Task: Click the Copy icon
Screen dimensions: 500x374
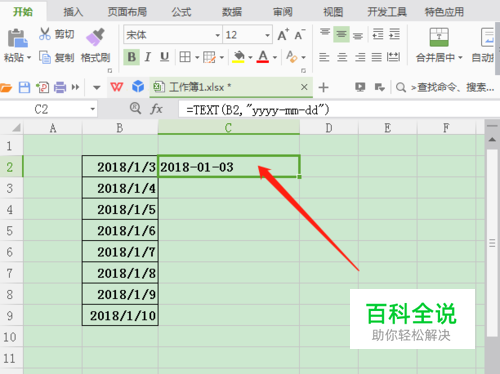Action: (x=45, y=57)
